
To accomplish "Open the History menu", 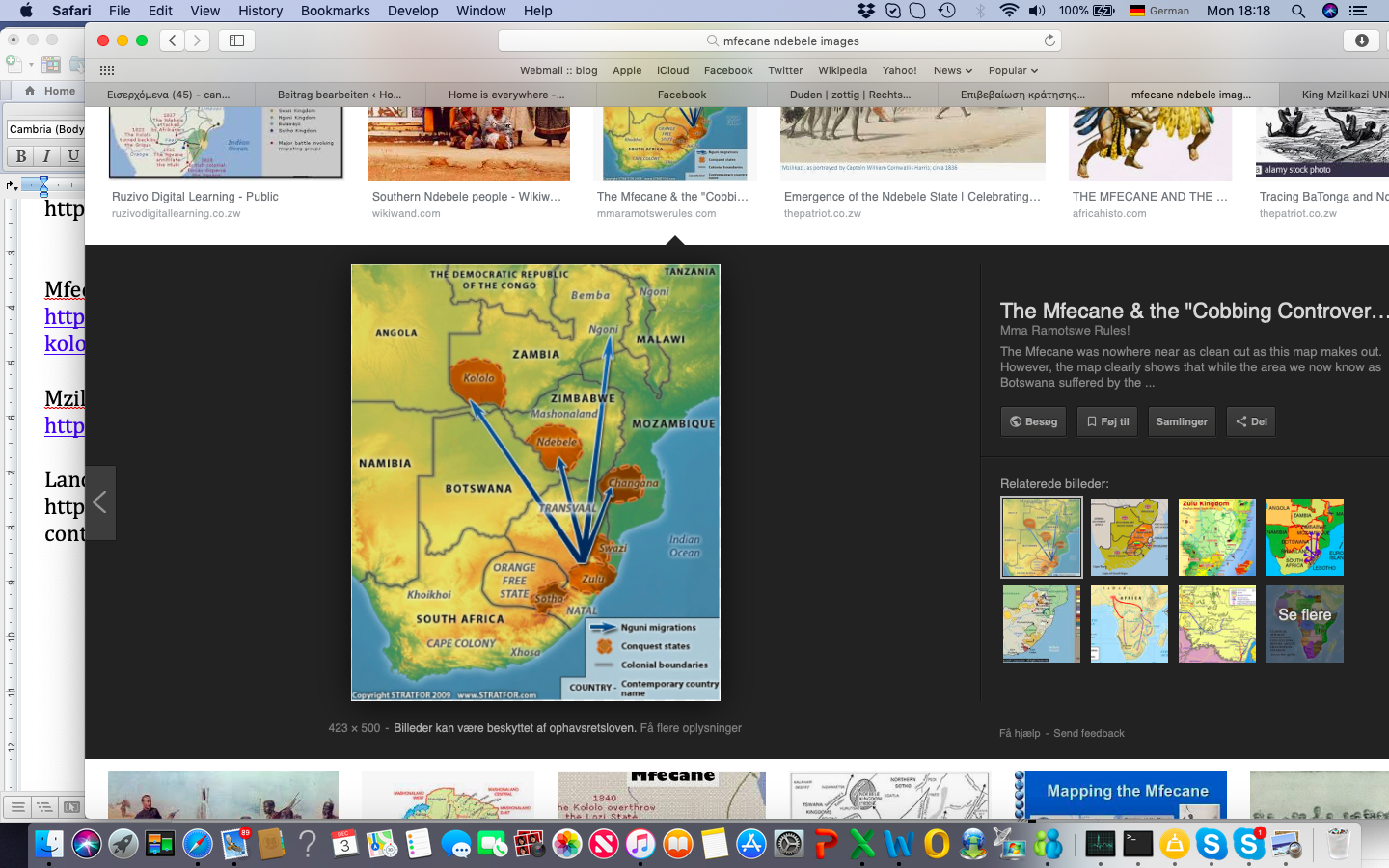I will point(260,11).
